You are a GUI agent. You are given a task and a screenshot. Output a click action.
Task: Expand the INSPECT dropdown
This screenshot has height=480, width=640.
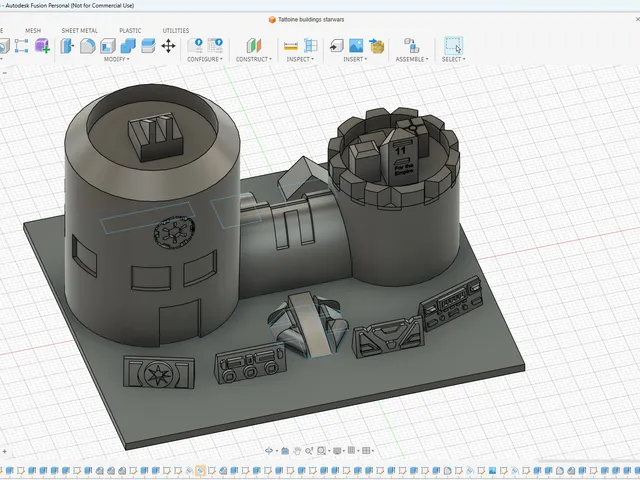300,59
